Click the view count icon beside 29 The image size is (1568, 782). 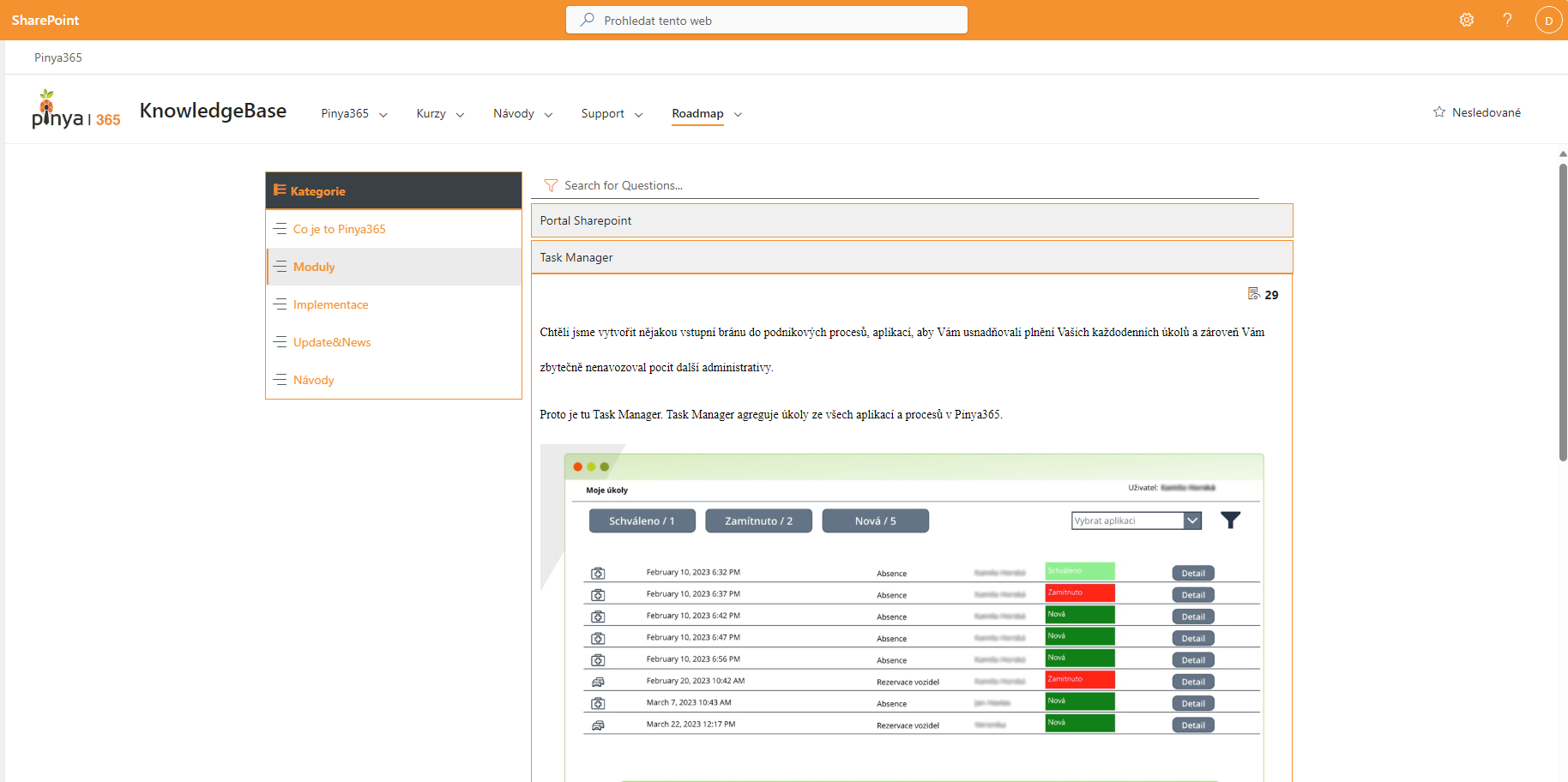click(1253, 294)
